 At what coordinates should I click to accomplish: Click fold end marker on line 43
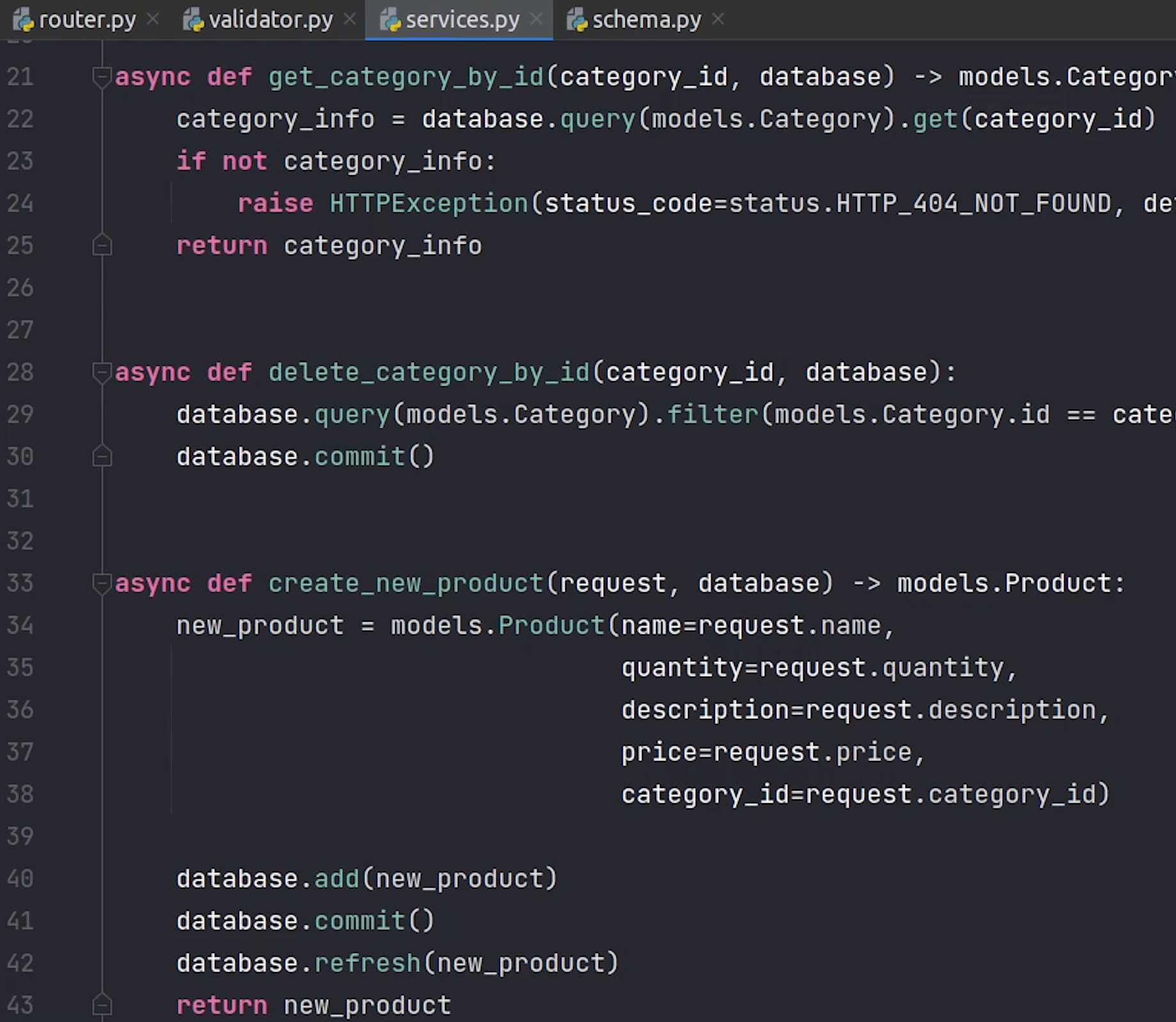[102, 1005]
